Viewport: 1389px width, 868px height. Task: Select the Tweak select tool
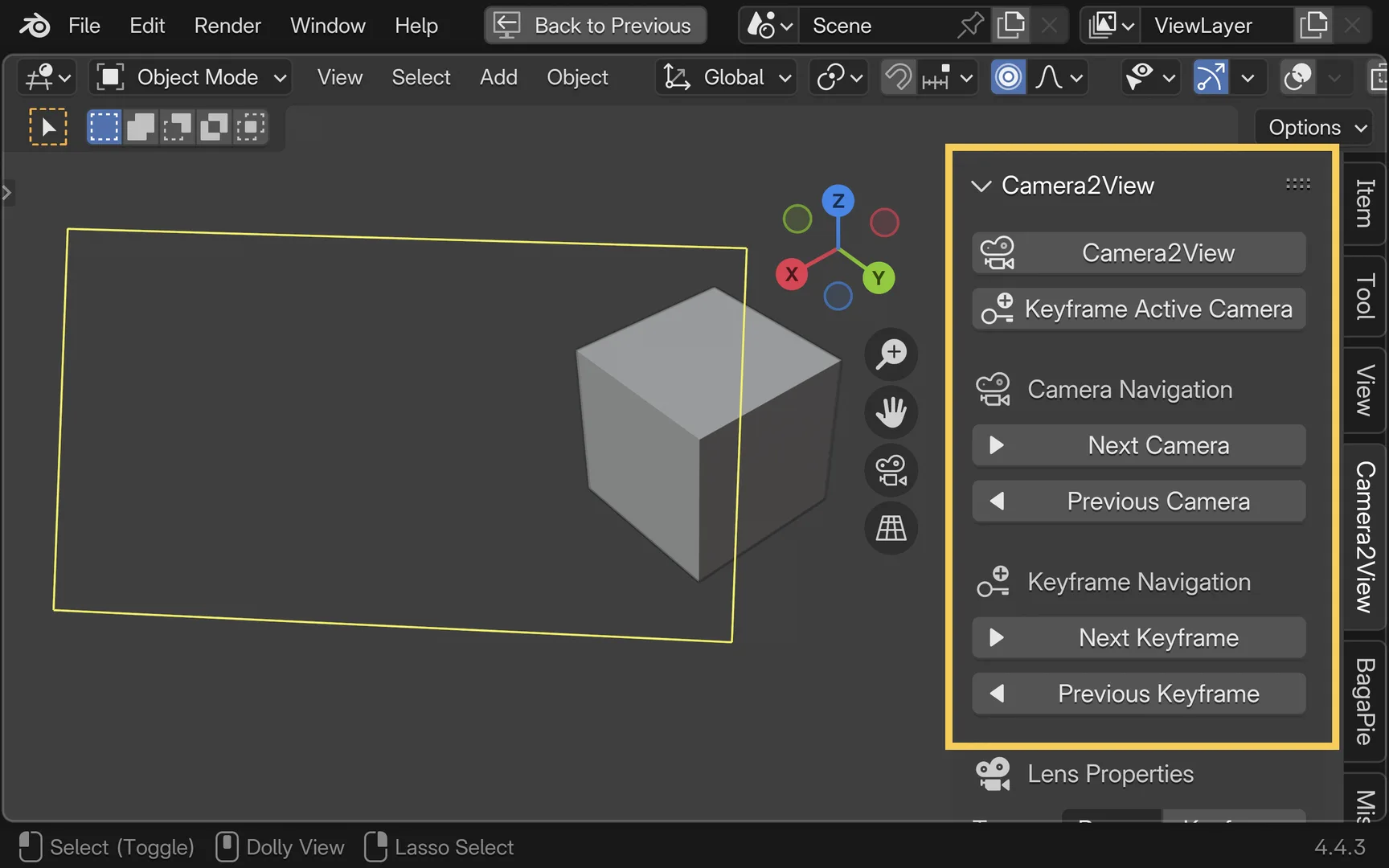tap(48, 127)
